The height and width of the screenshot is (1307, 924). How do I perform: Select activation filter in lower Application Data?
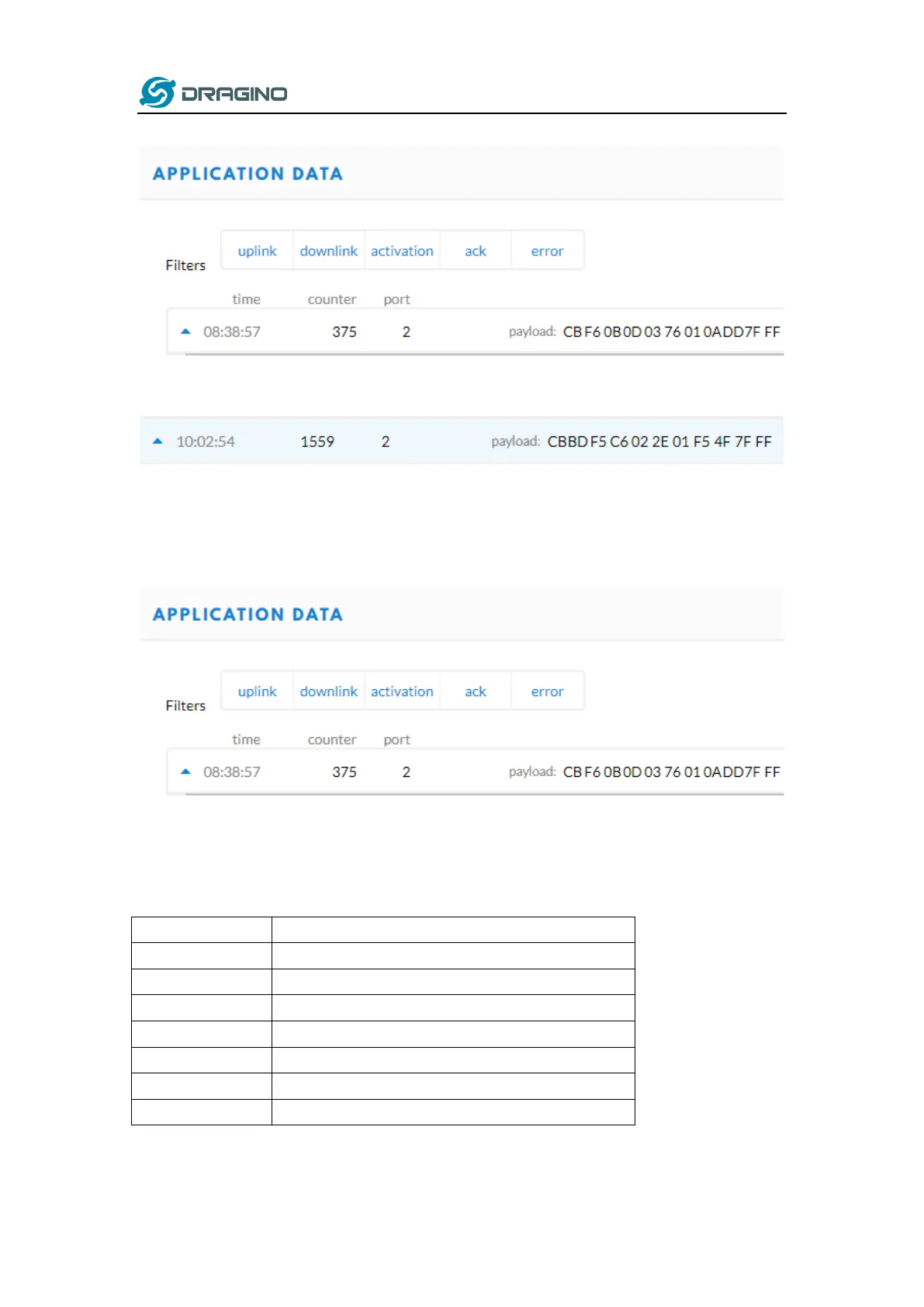click(402, 691)
